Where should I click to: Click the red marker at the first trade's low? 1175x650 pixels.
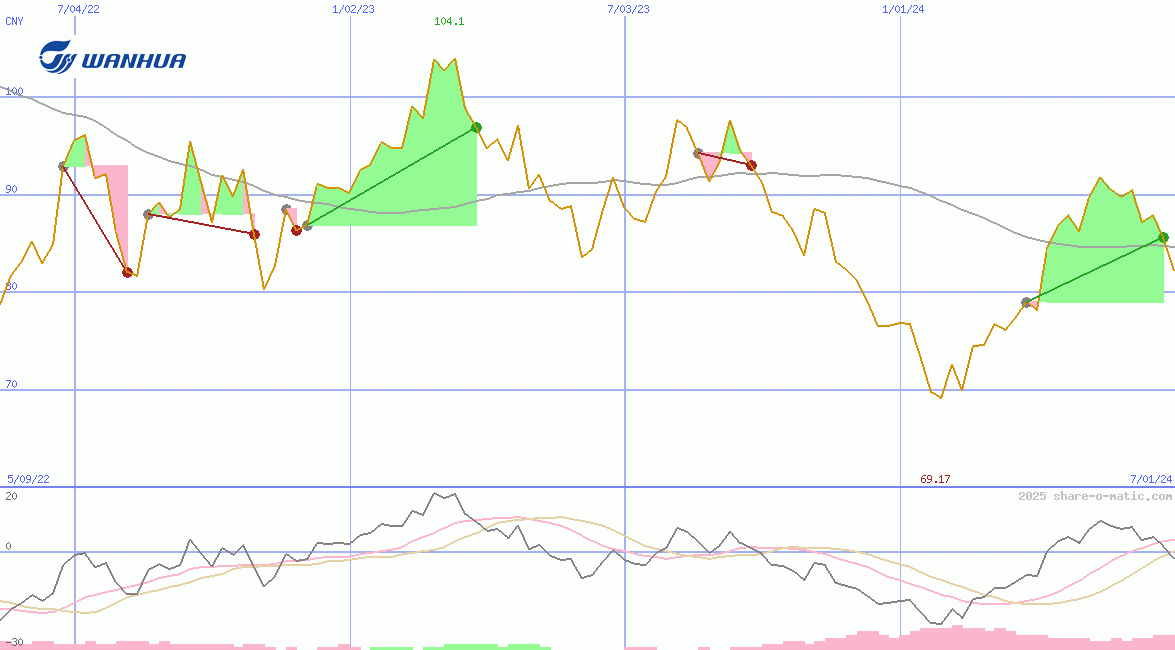click(x=127, y=272)
